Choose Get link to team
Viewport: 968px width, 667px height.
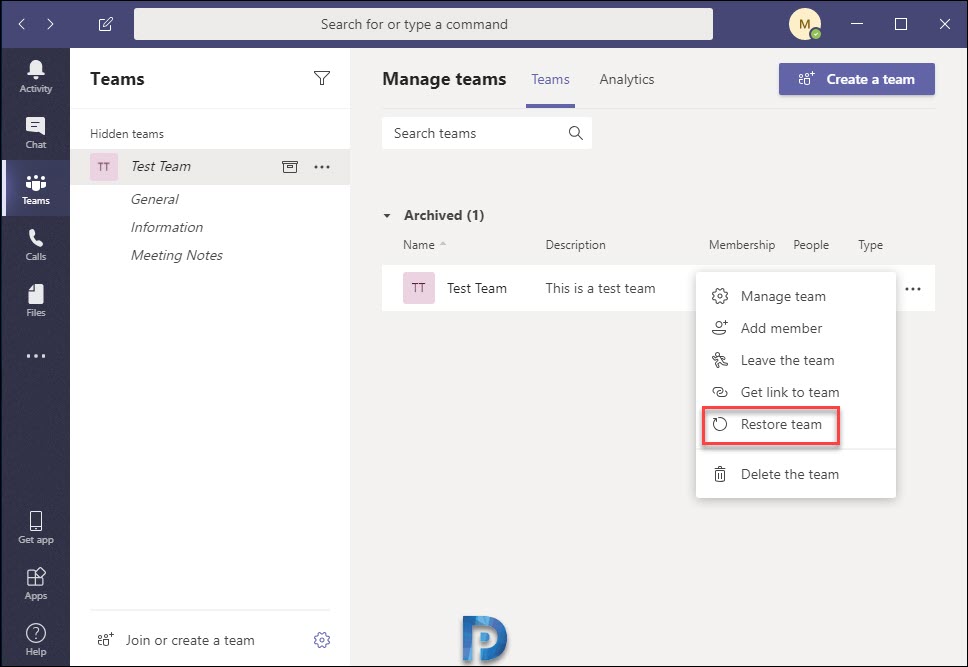[x=796, y=393]
